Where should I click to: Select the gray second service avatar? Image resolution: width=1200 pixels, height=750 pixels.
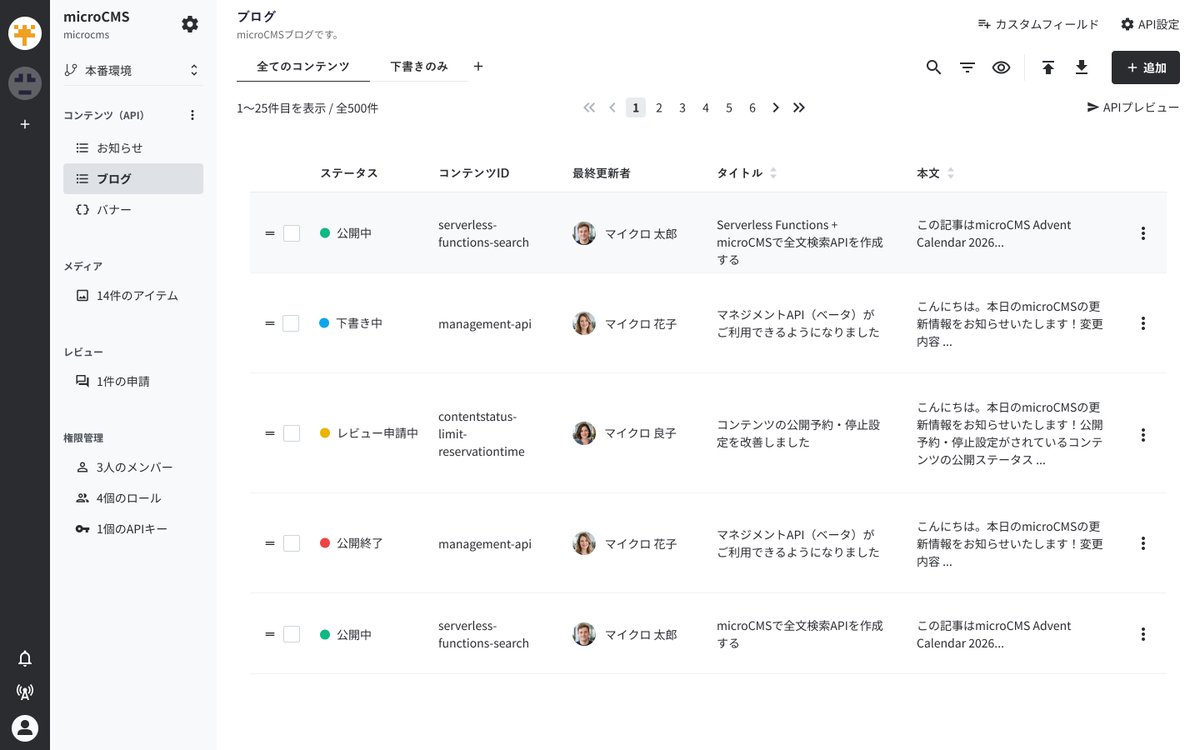(x=25, y=83)
